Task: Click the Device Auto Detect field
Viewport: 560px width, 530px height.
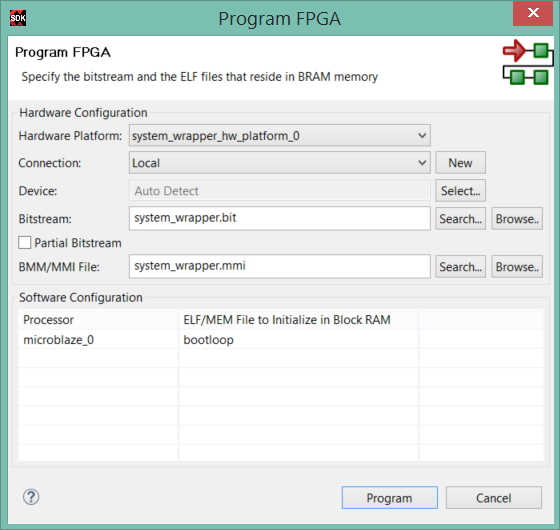Action: point(280,191)
